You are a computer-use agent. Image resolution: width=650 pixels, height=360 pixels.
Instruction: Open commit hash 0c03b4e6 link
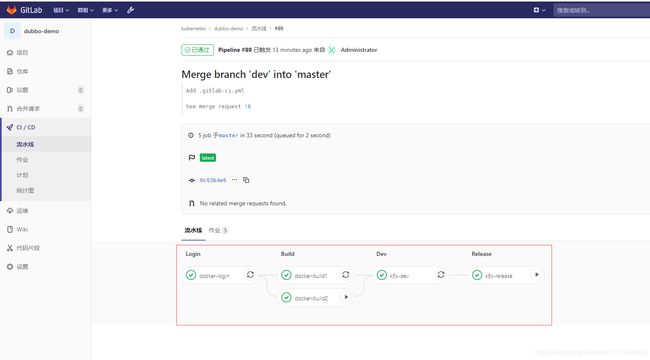(213, 180)
